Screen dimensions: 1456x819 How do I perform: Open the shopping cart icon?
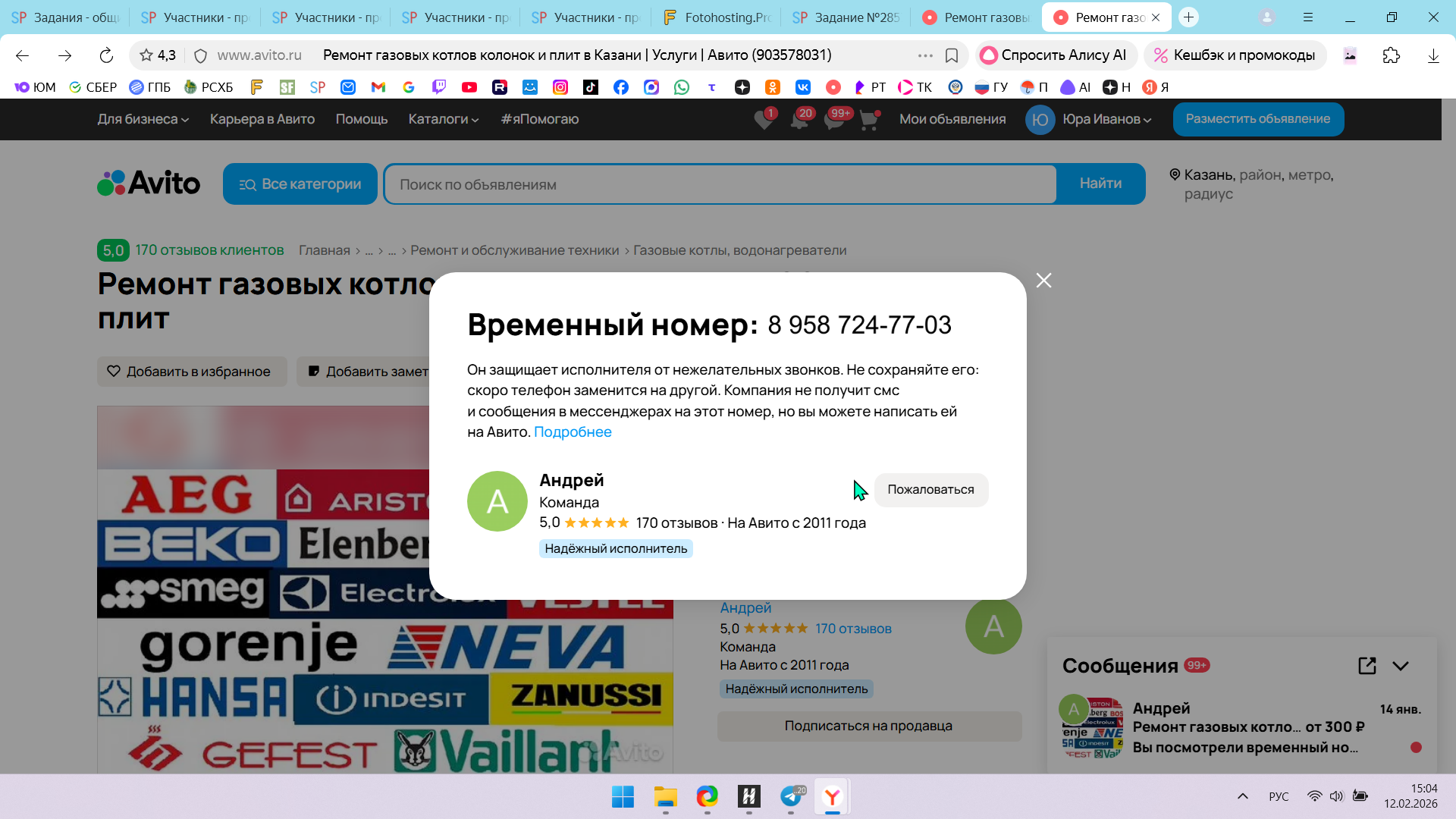coord(869,120)
